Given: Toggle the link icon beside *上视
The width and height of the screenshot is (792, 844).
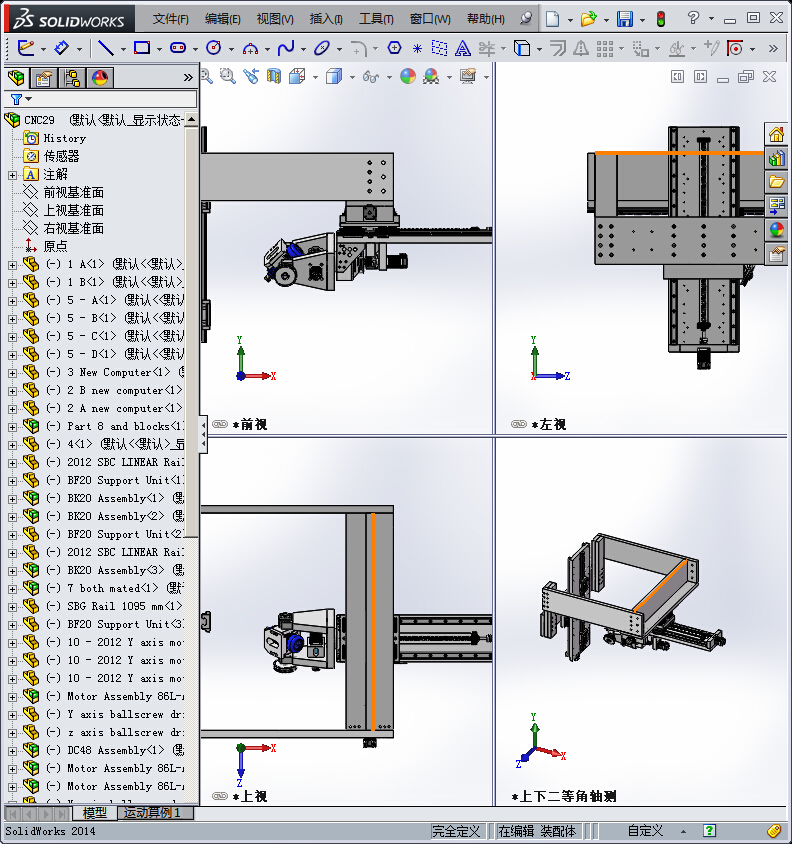Looking at the screenshot, I should point(220,796).
